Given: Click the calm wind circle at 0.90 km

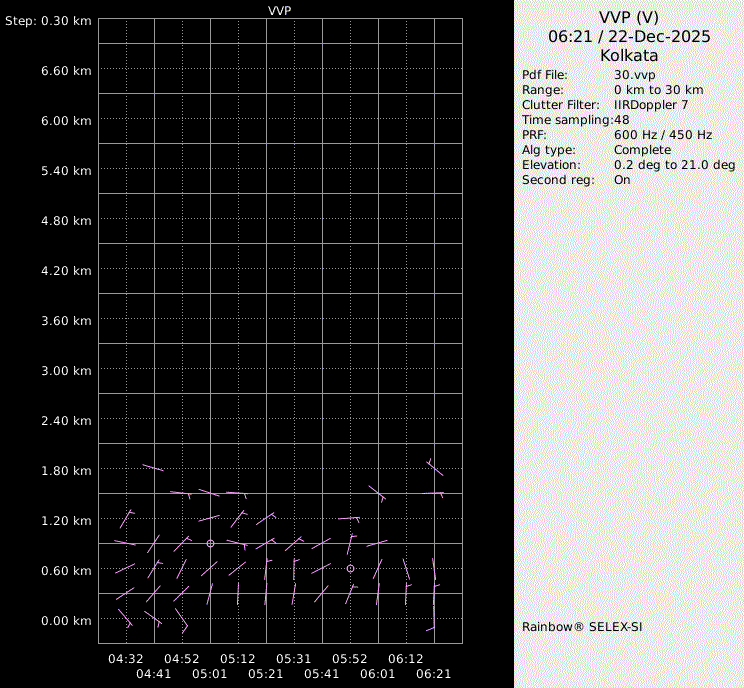Looking at the screenshot, I should (x=210, y=543).
